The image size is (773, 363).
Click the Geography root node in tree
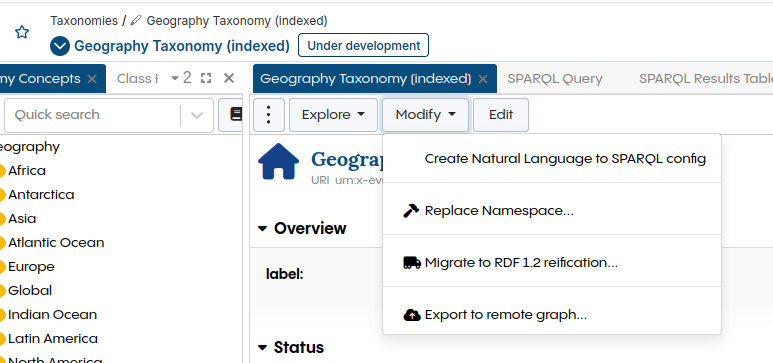(x=29, y=147)
